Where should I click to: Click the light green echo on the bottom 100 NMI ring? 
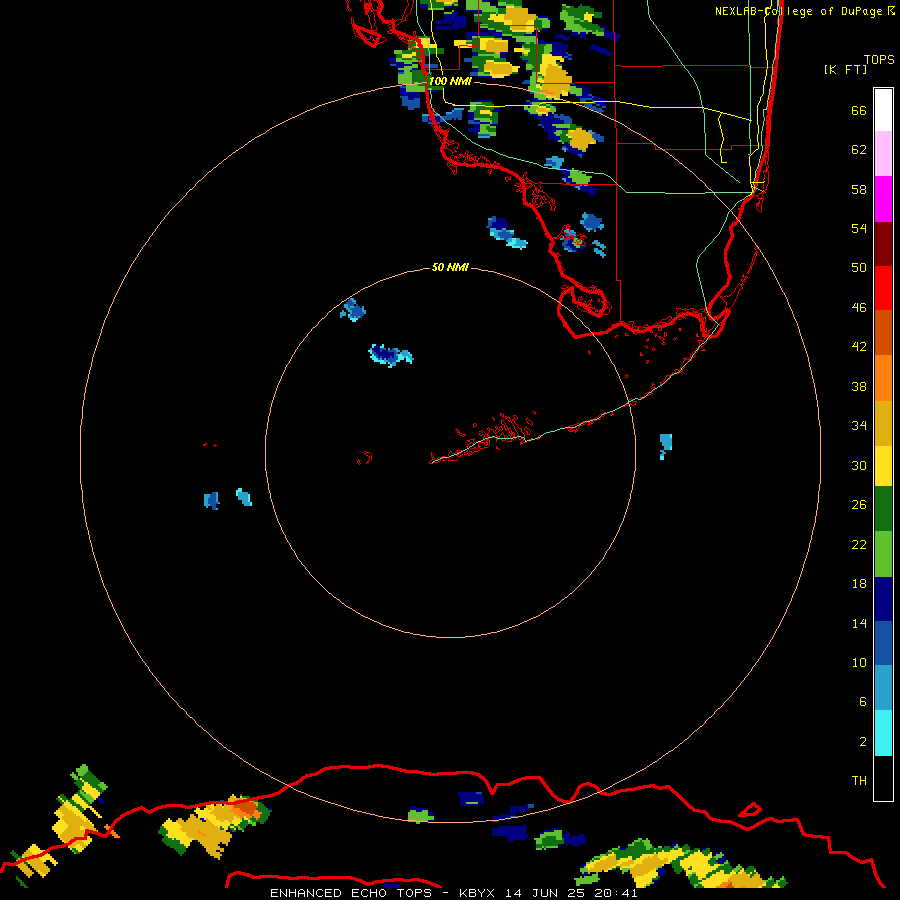[420, 815]
